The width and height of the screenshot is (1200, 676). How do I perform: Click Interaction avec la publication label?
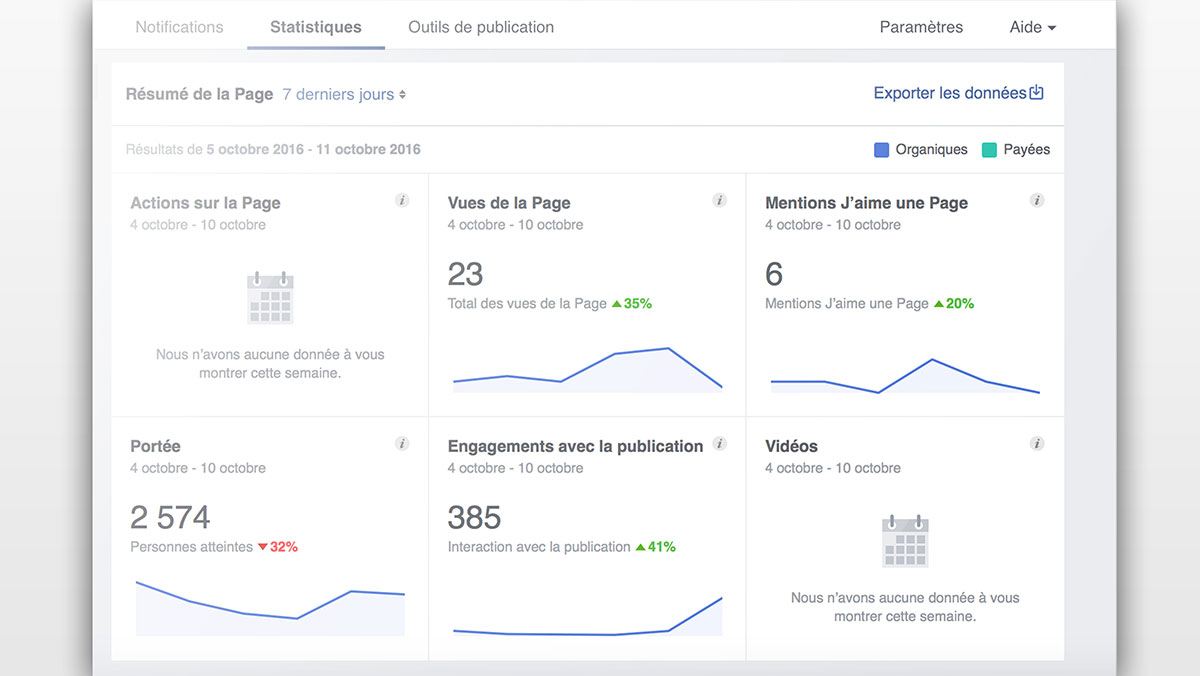click(539, 547)
